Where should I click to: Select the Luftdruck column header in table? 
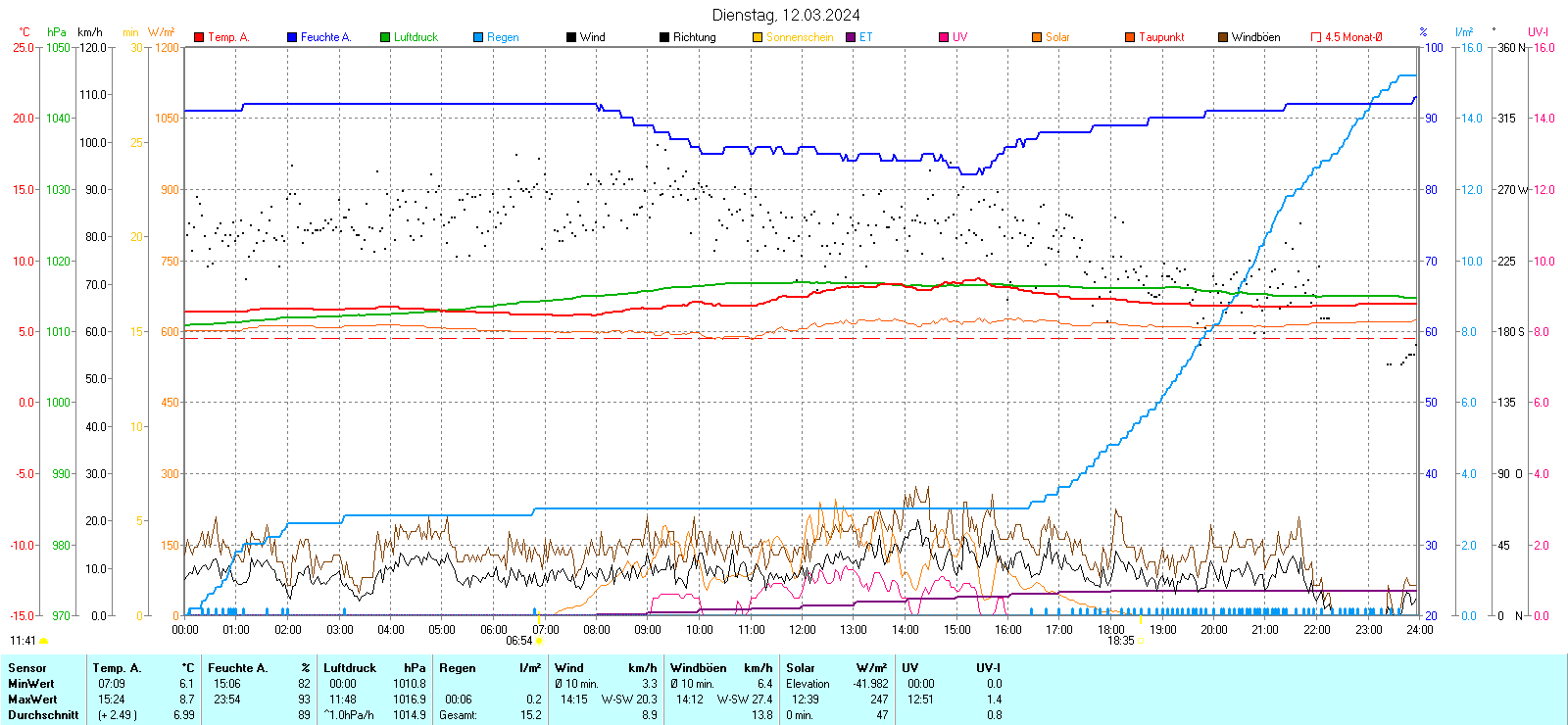click(x=350, y=668)
